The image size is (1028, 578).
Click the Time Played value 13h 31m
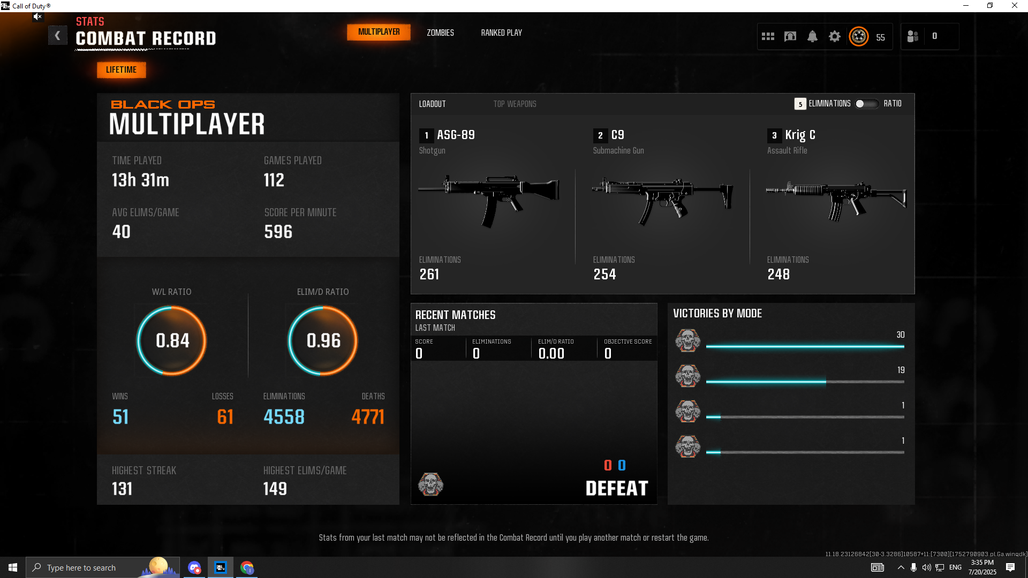(x=140, y=180)
